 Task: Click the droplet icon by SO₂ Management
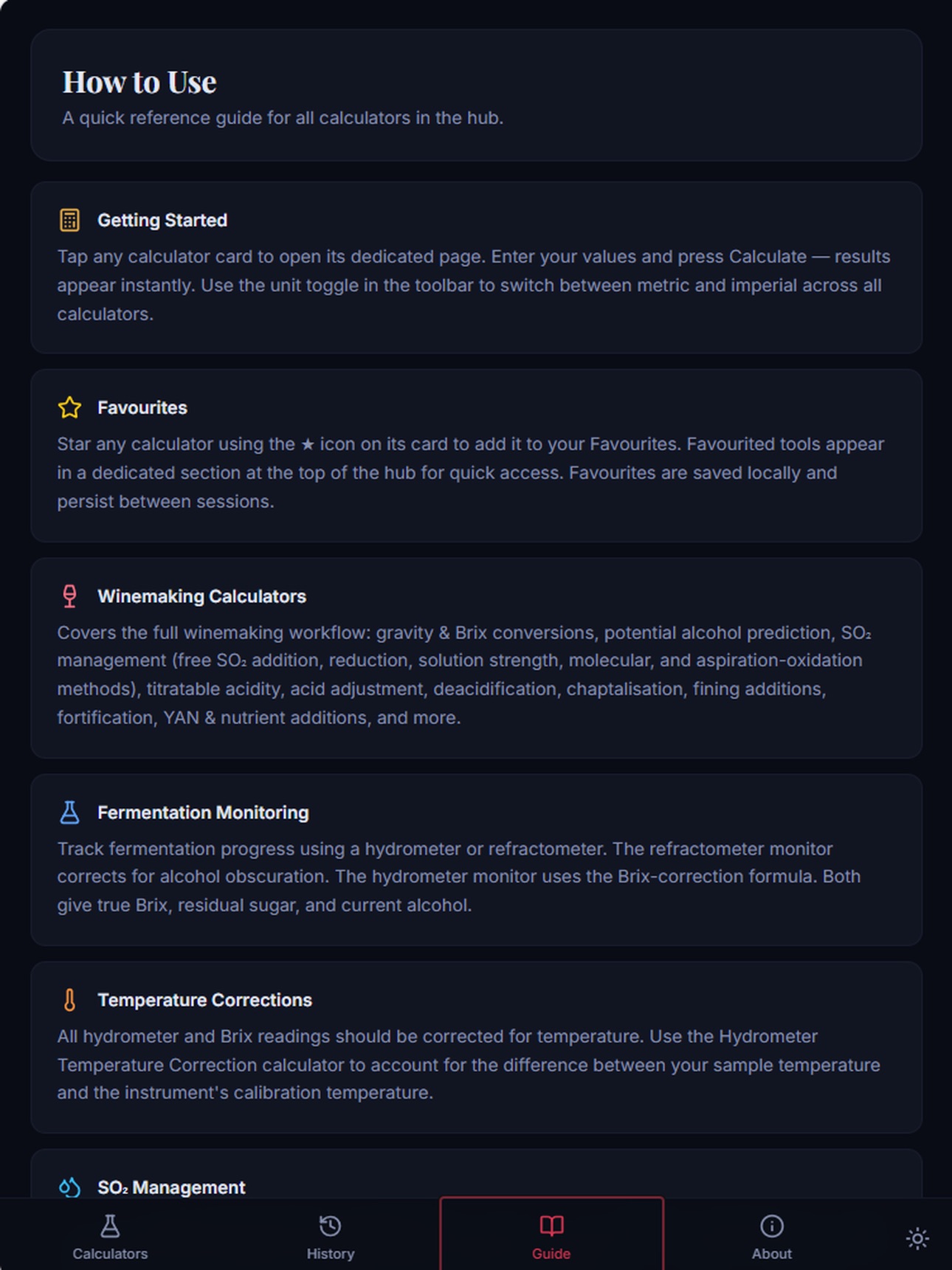pos(69,1187)
